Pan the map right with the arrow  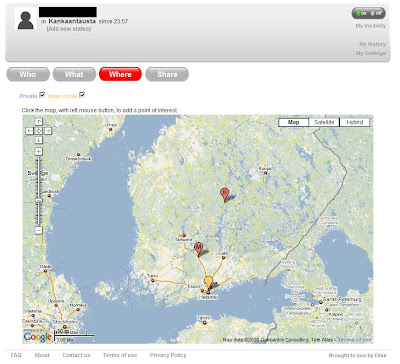(48, 131)
